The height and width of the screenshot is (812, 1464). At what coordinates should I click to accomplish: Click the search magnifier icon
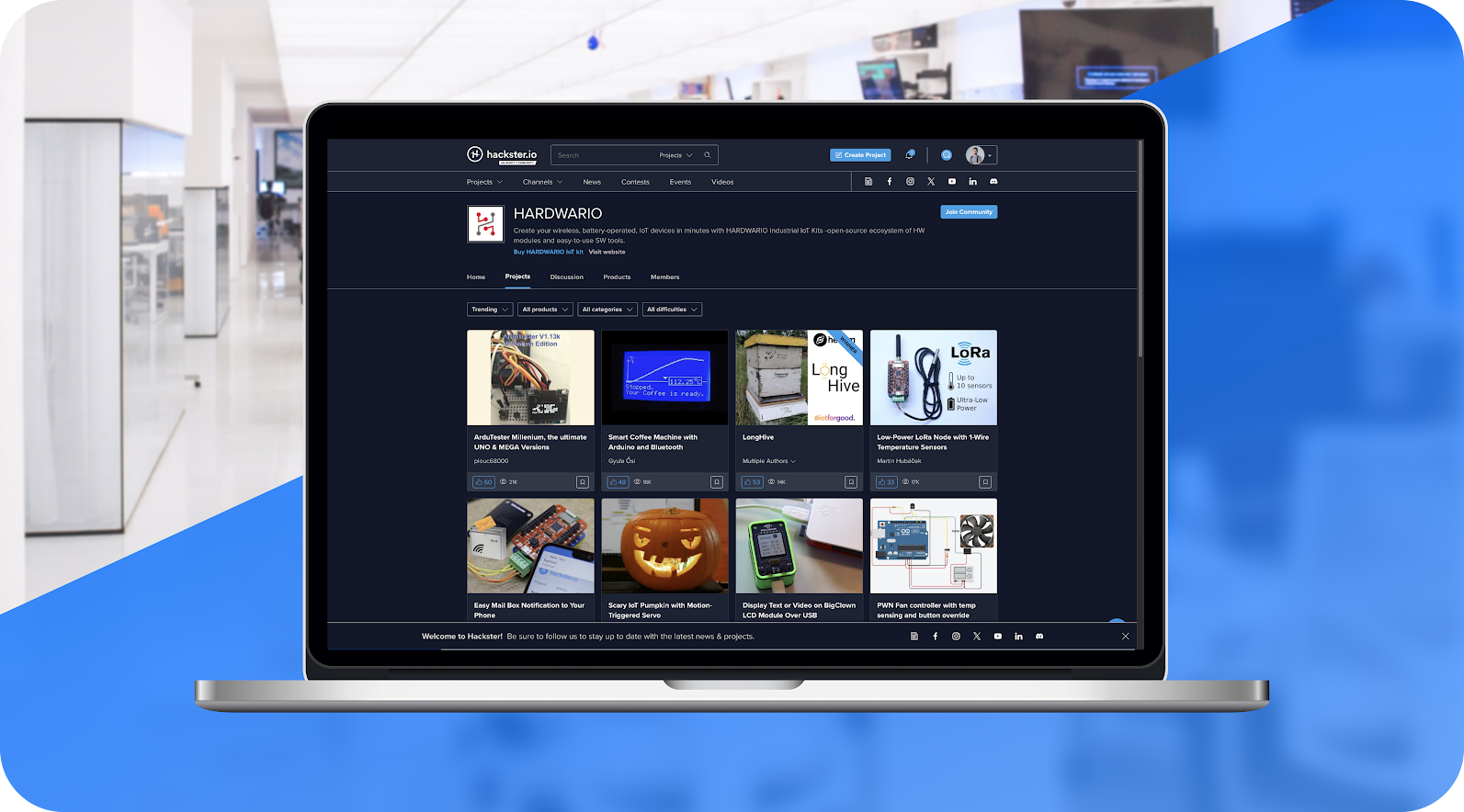(708, 155)
